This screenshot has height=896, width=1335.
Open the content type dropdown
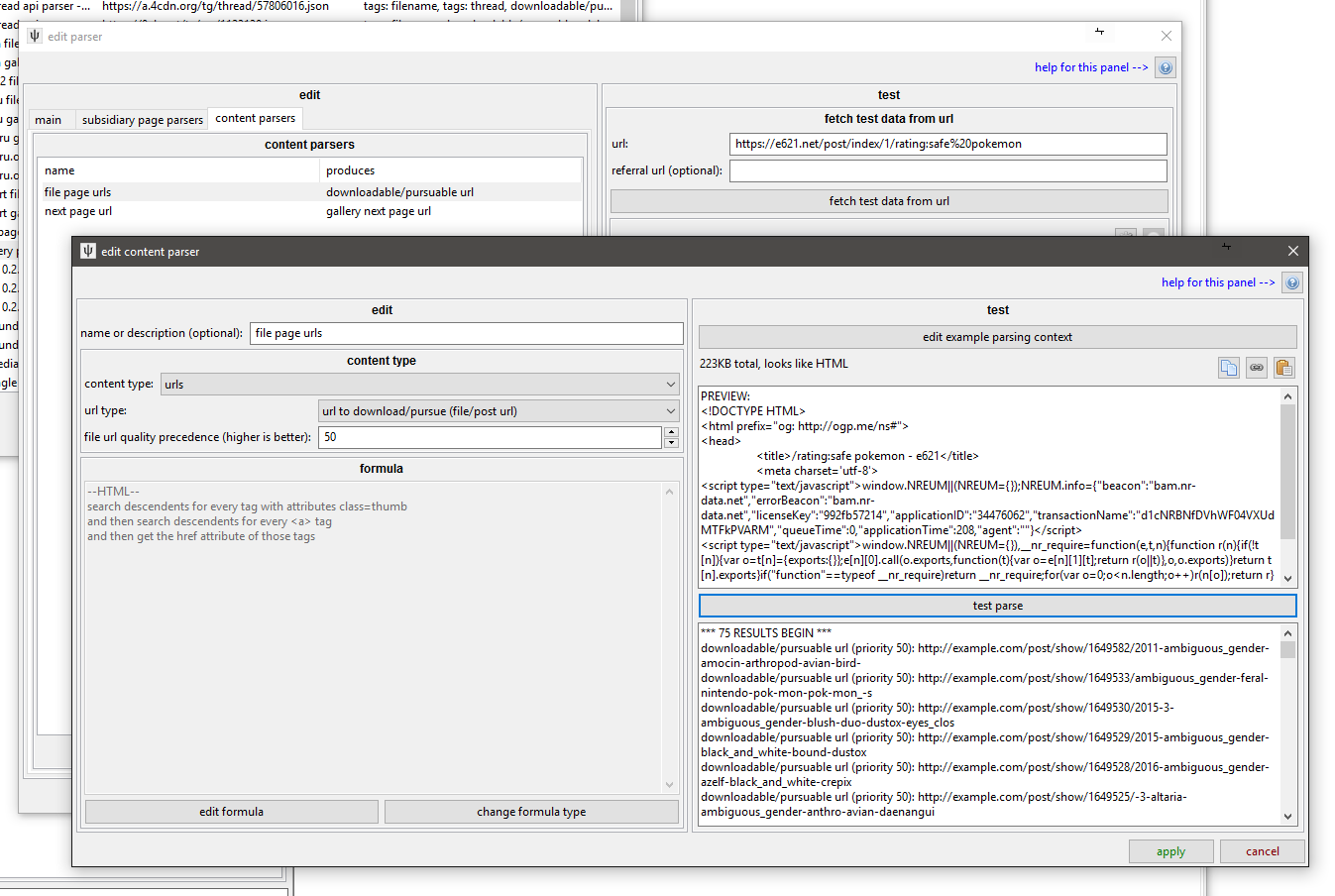(x=420, y=384)
